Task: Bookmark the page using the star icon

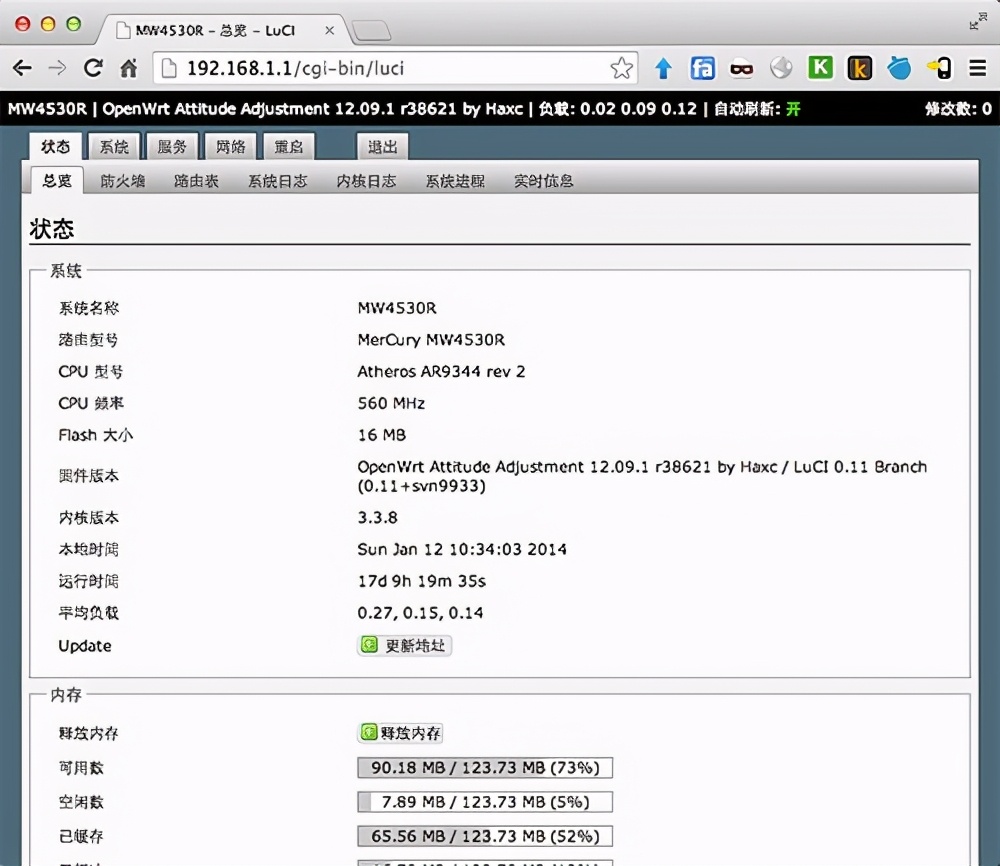Action: click(621, 68)
